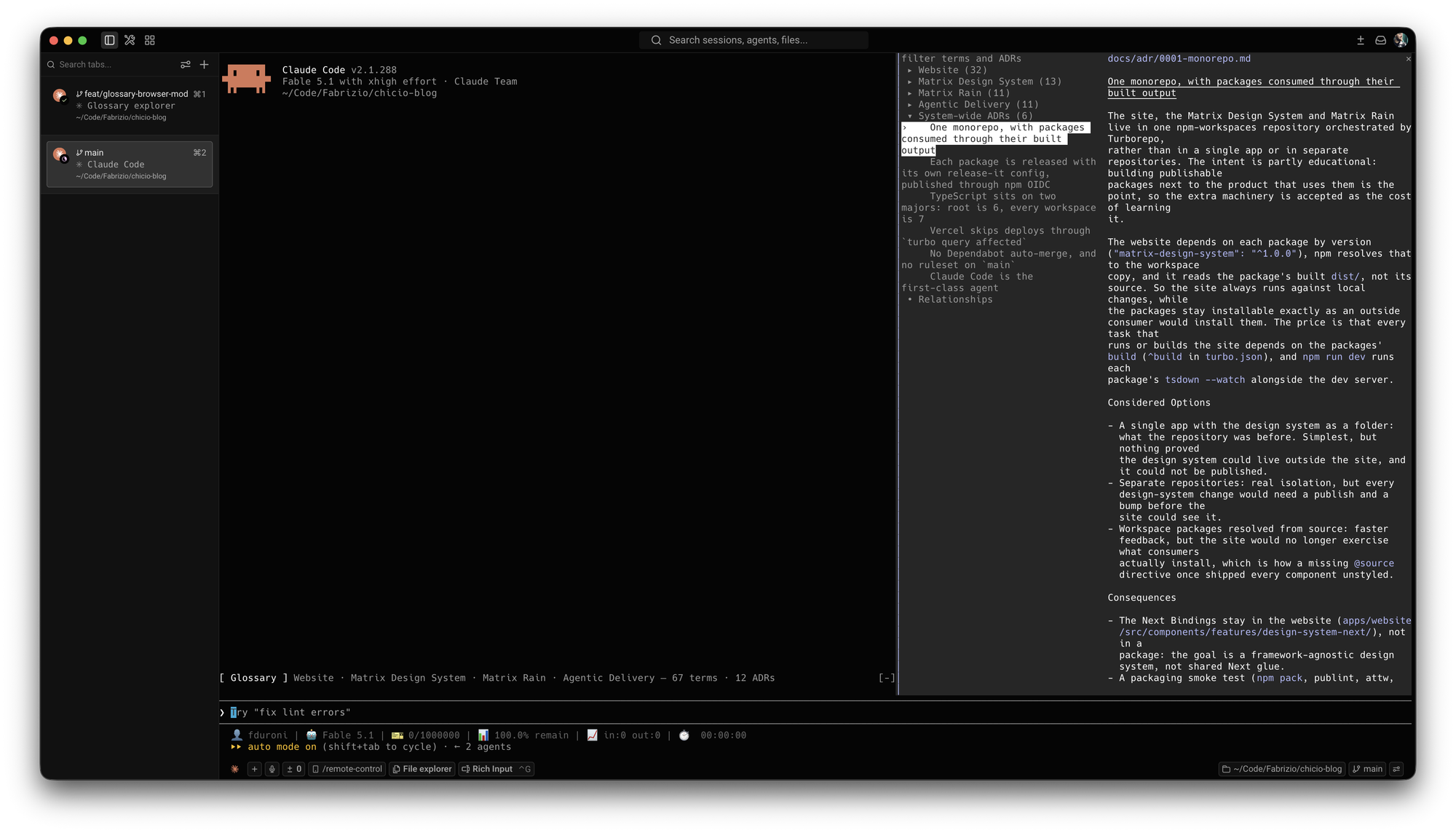Click the Glossary tab in the footer
The width and height of the screenshot is (1456, 833).
coord(253,678)
